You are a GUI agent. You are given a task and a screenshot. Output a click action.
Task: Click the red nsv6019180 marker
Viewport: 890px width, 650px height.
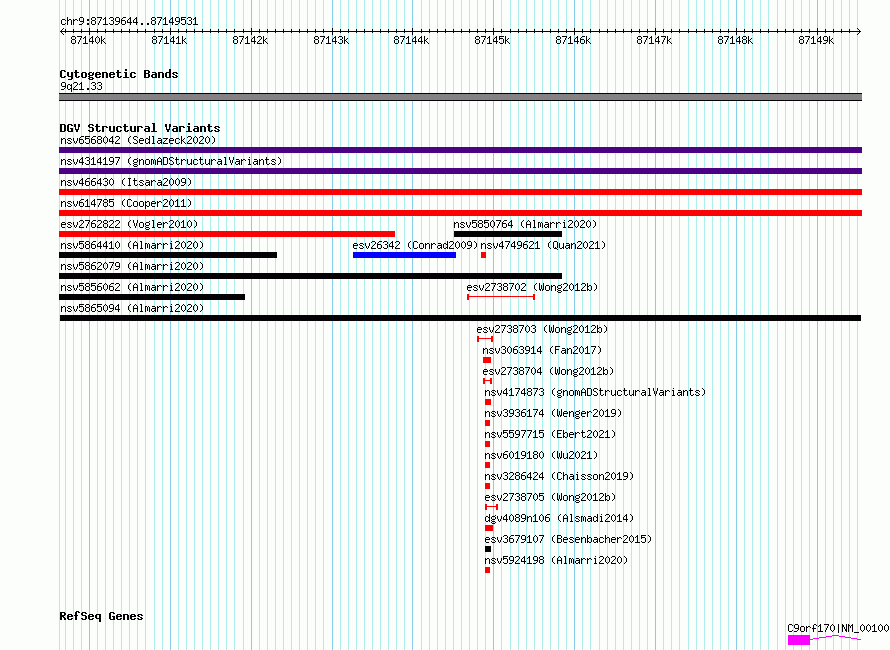[488, 465]
